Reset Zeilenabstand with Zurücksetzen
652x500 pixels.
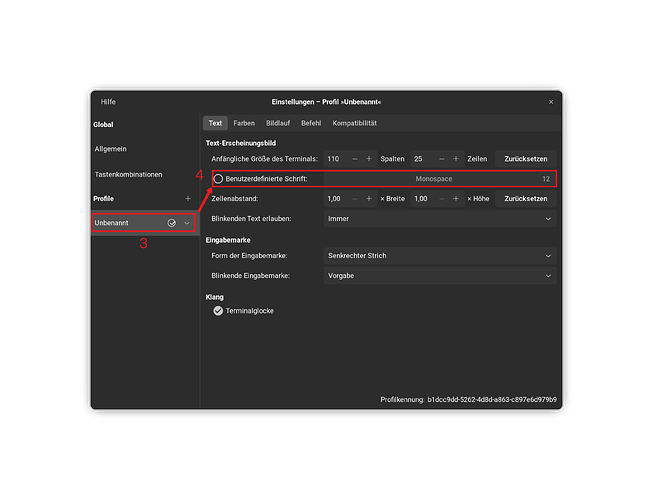(x=526, y=199)
